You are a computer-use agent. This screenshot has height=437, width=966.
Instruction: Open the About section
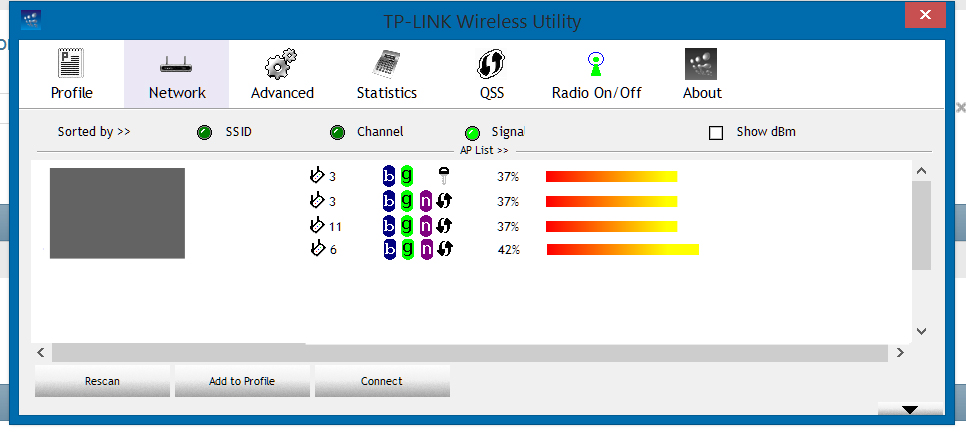(702, 75)
